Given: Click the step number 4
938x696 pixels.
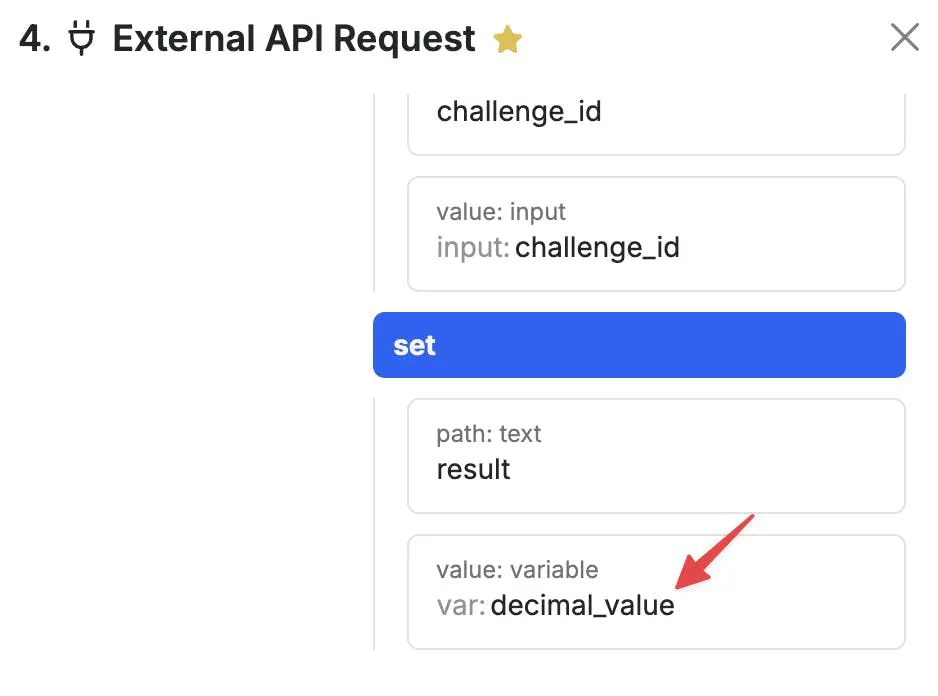Looking at the screenshot, I should (x=34, y=40).
